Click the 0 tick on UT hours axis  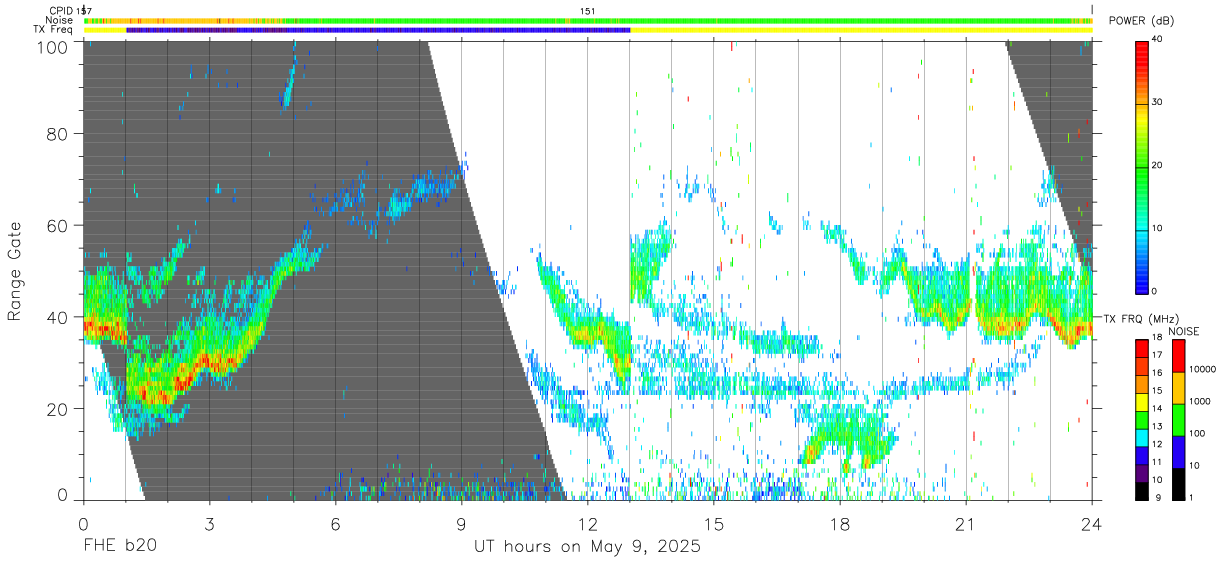[x=83, y=522]
